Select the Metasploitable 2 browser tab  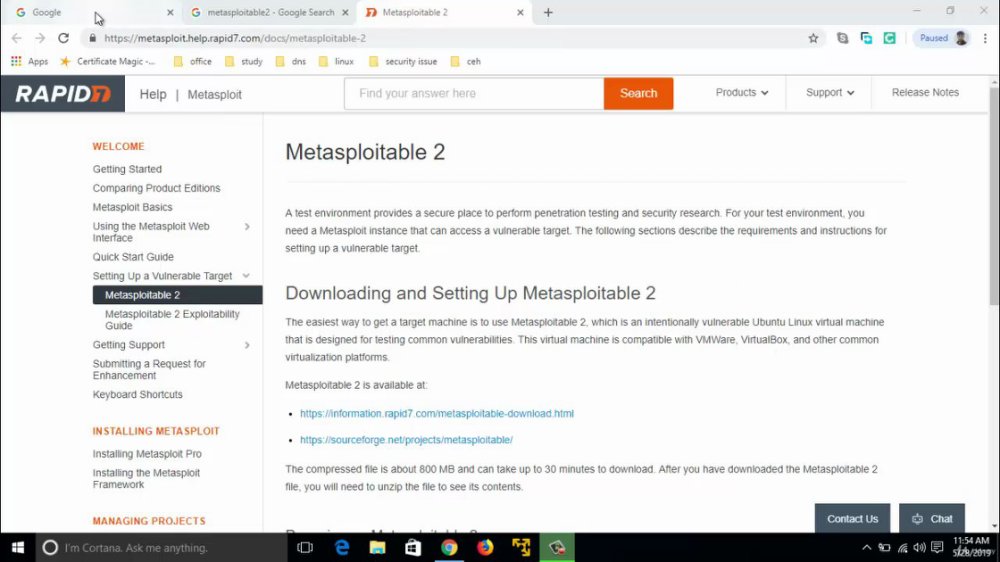(x=443, y=12)
